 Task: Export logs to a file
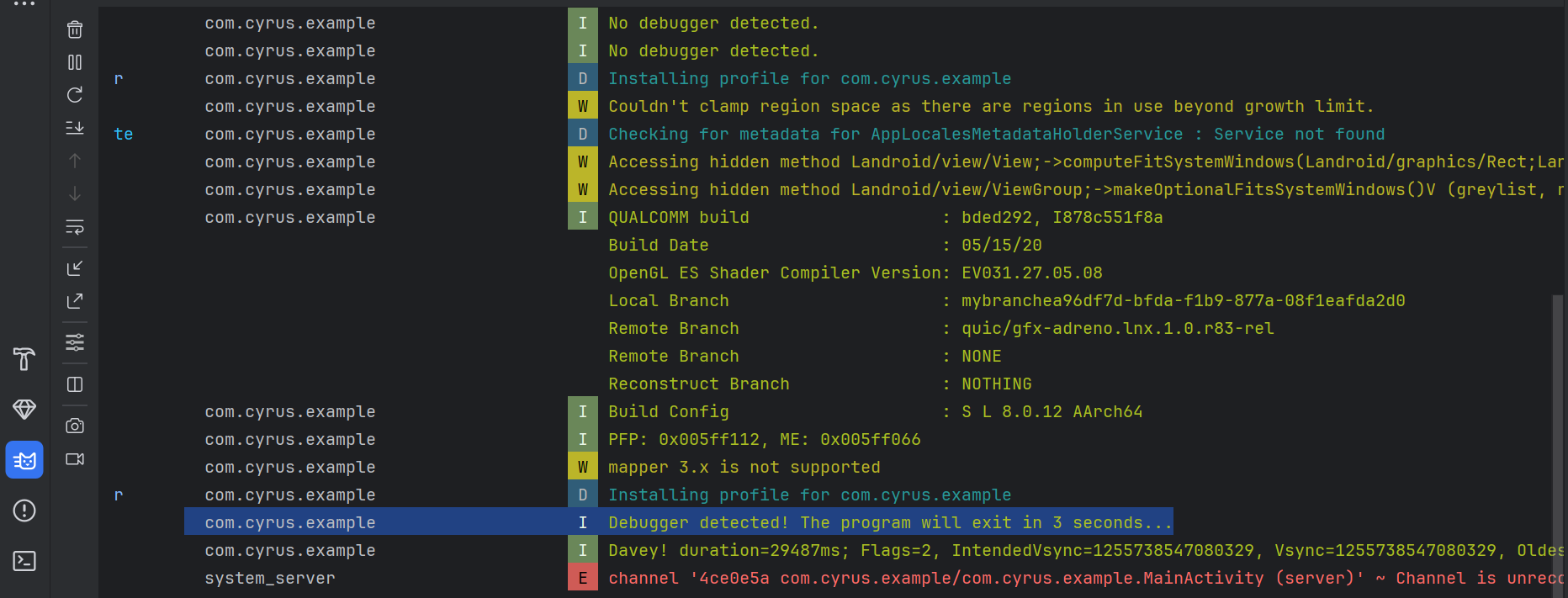tap(75, 301)
